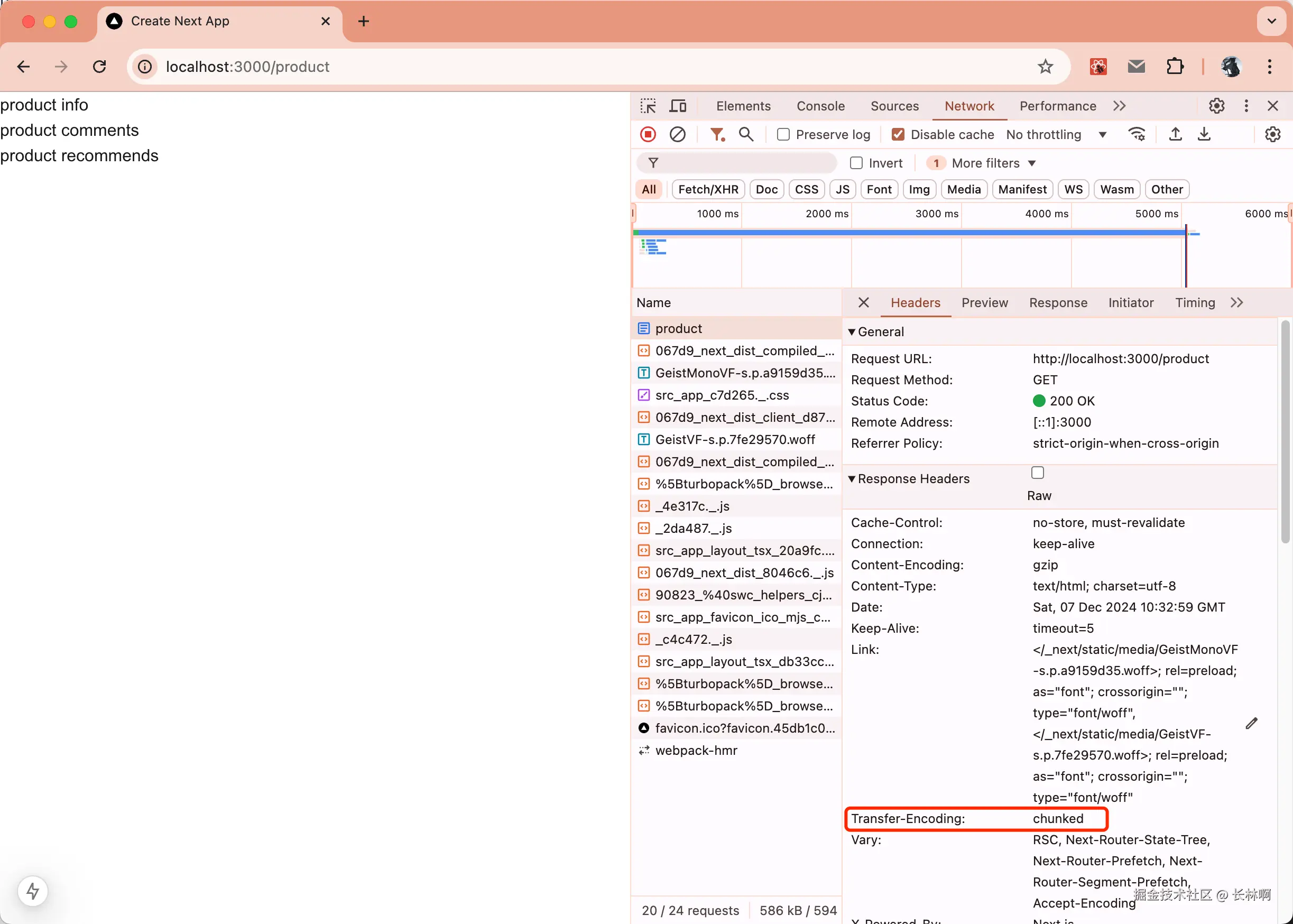Click the stop recording network log icon
Screen dimensions: 1293x924
pyautogui.click(x=648, y=134)
